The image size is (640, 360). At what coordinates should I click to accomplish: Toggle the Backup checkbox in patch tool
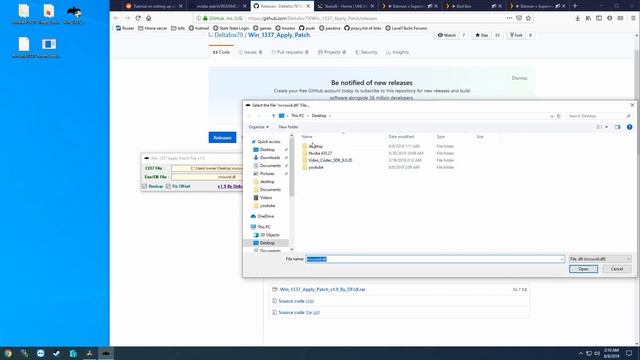144,186
